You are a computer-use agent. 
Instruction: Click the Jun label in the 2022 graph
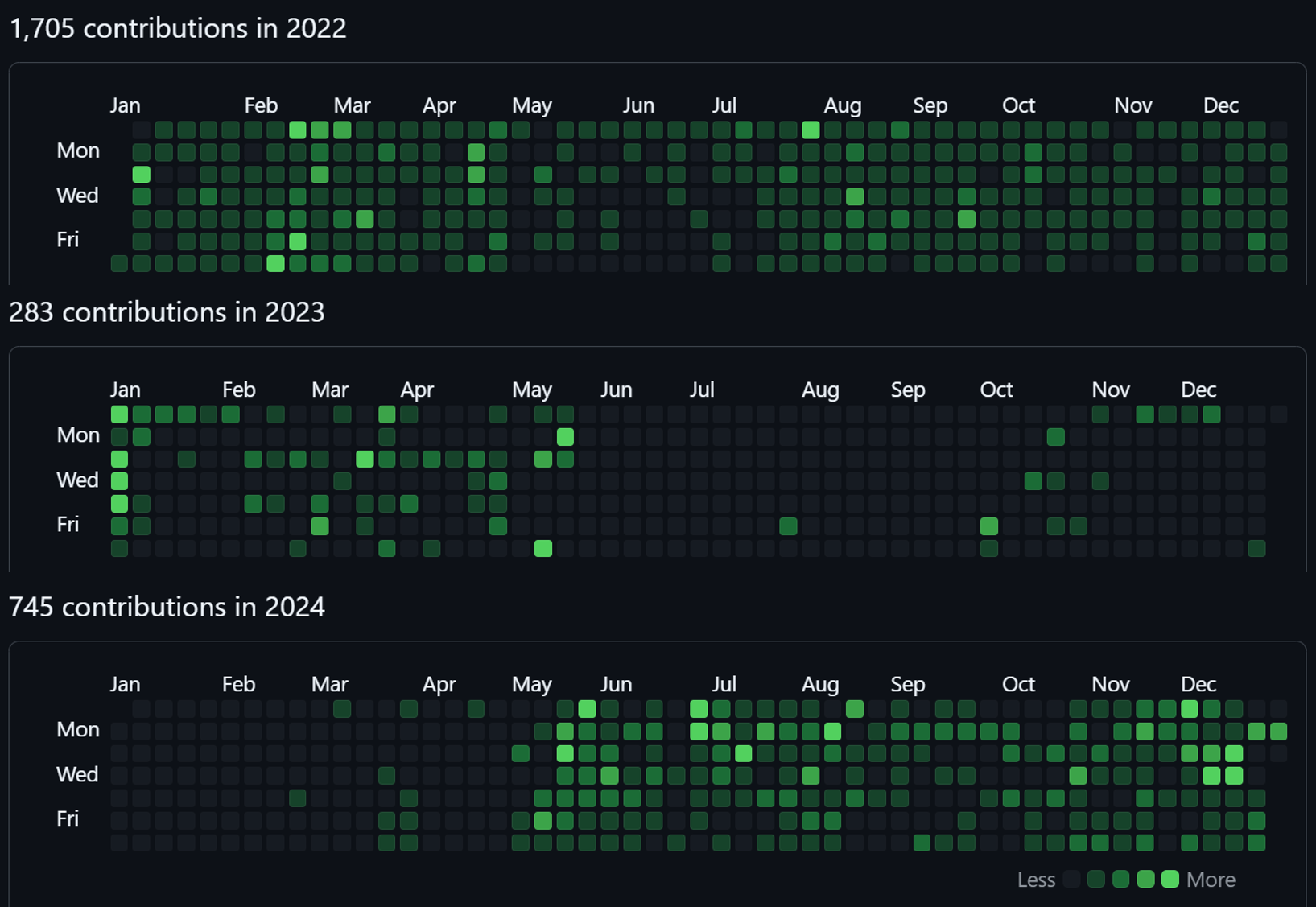click(638, 105)
